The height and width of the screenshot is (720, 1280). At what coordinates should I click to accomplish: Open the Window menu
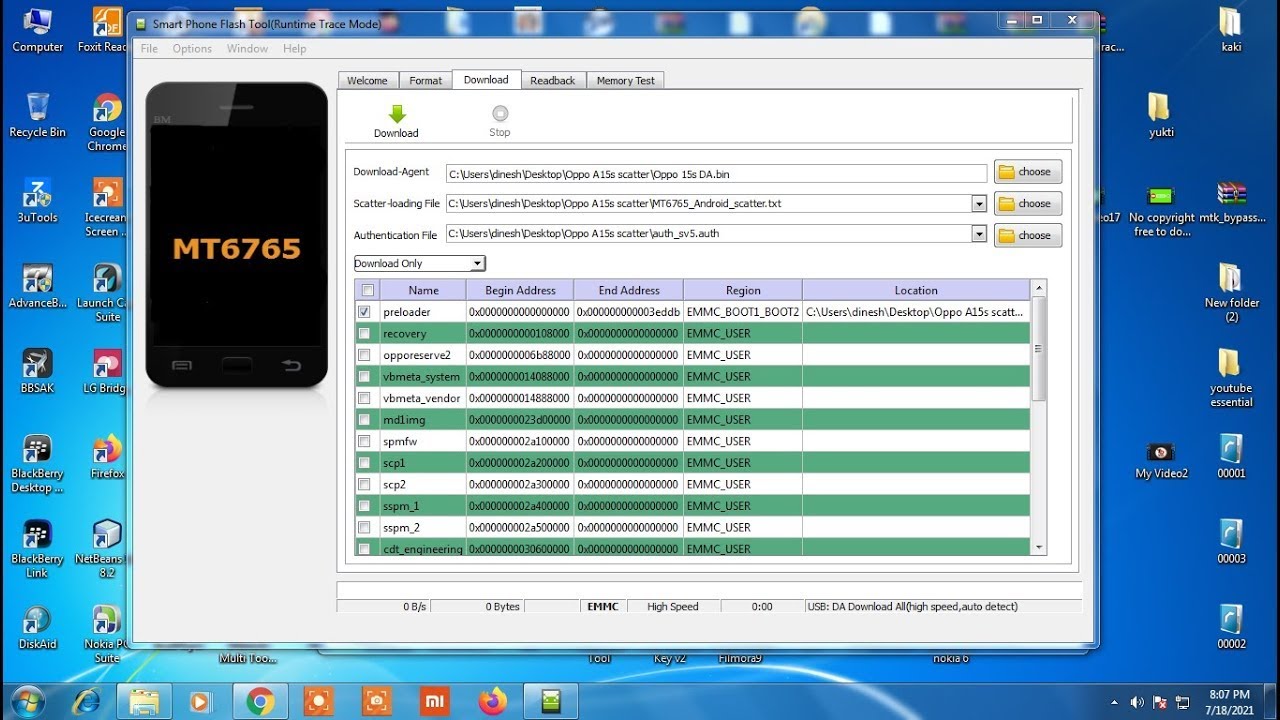[x=247, y=48]
